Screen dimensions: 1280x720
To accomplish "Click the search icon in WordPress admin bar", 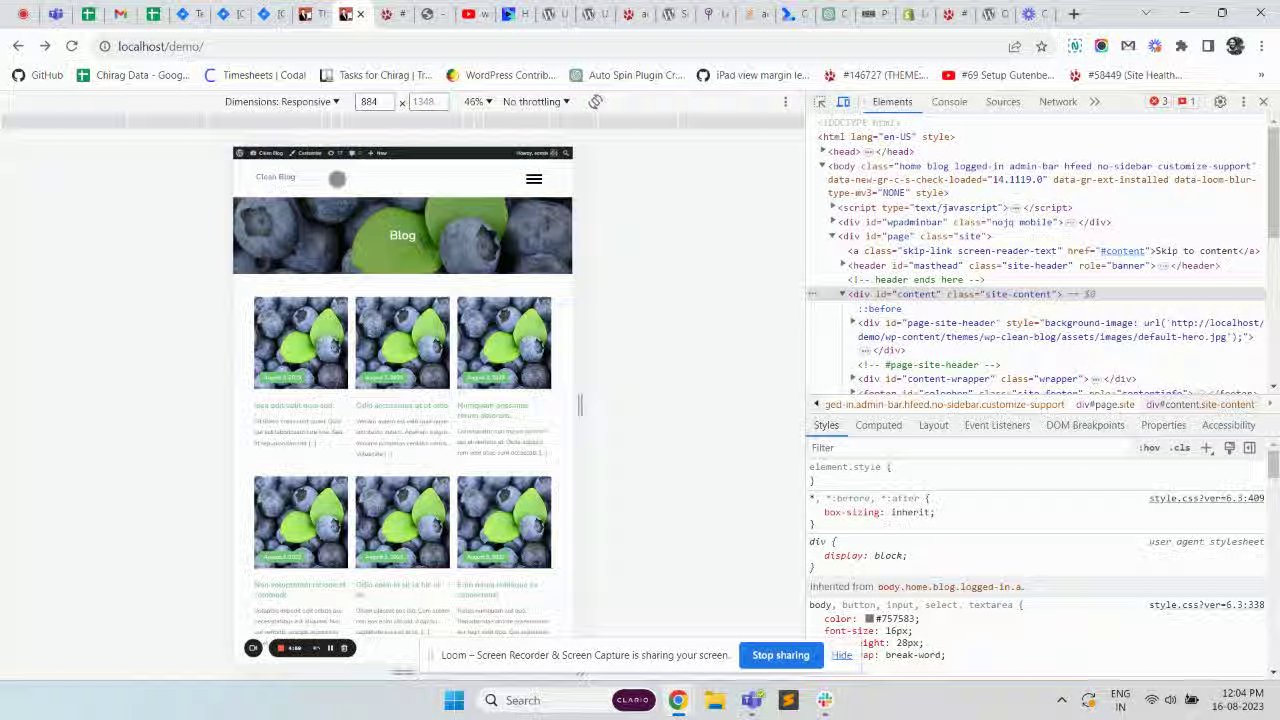I will 565,153.
